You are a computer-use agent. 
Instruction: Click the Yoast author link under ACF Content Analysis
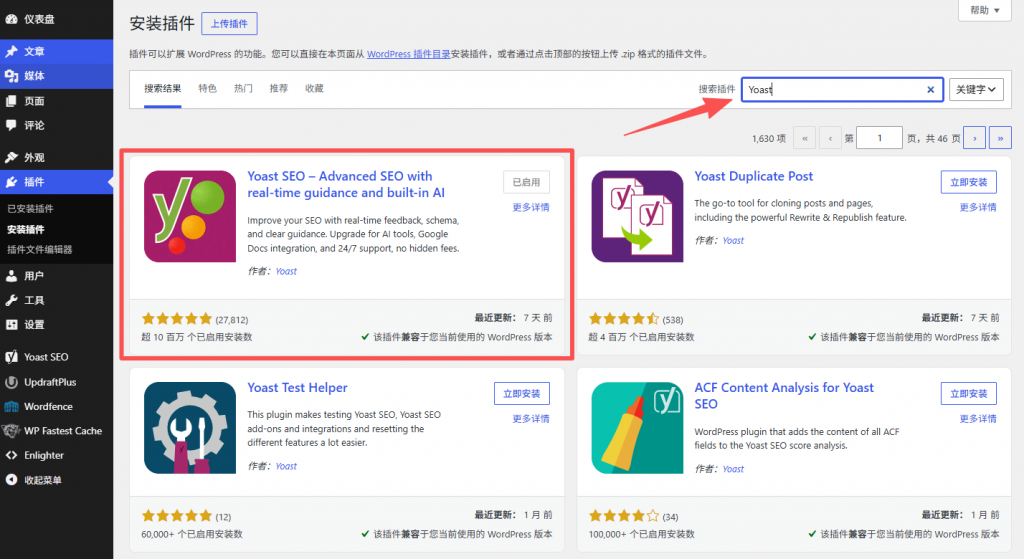pyautogui.click(x=733, y=469)
